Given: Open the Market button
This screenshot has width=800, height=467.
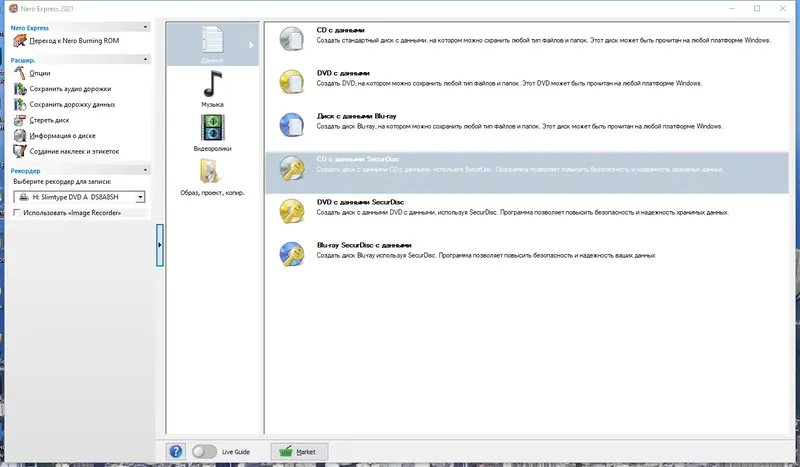Looking at the screenshot, I should point(299,452).
